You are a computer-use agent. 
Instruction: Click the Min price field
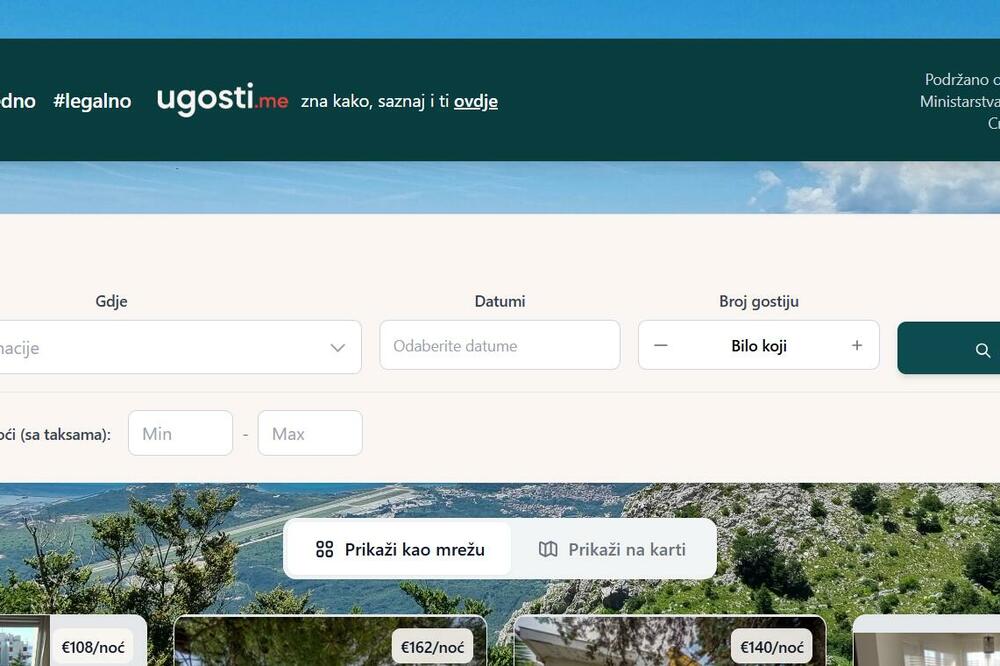click(x=180, y=433)
